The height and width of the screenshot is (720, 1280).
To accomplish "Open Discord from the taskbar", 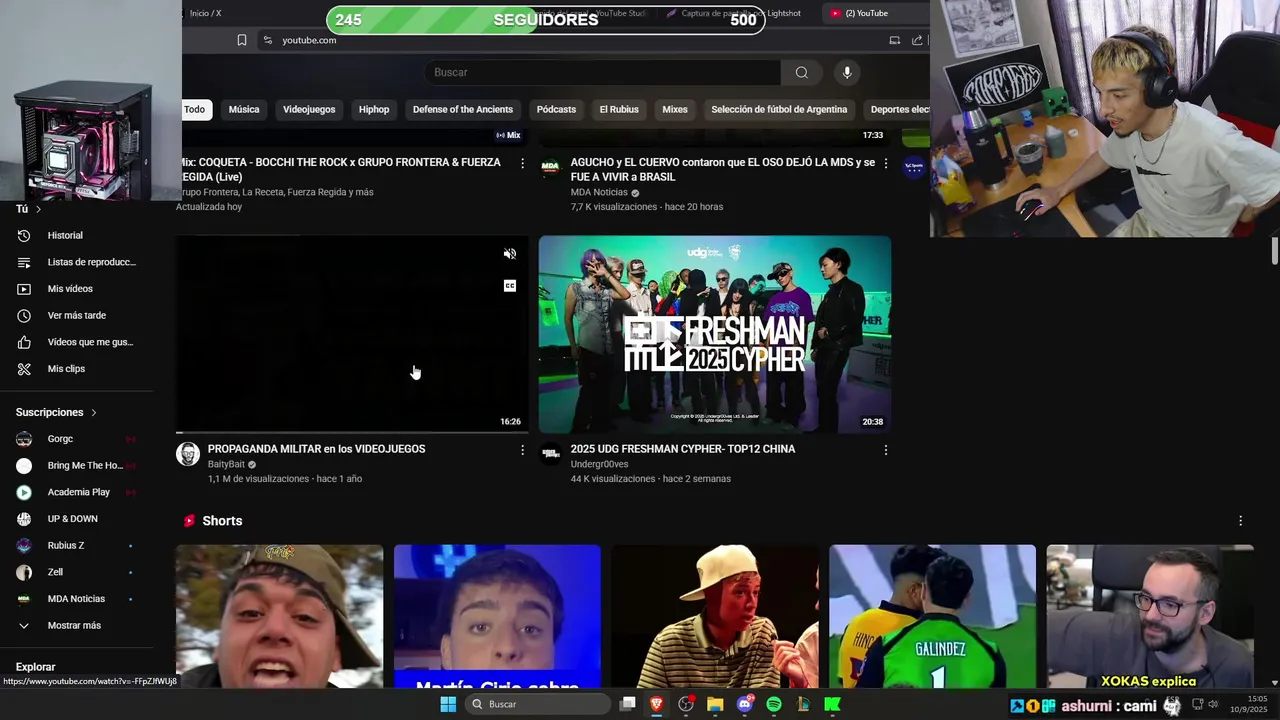I will point(745,704).
